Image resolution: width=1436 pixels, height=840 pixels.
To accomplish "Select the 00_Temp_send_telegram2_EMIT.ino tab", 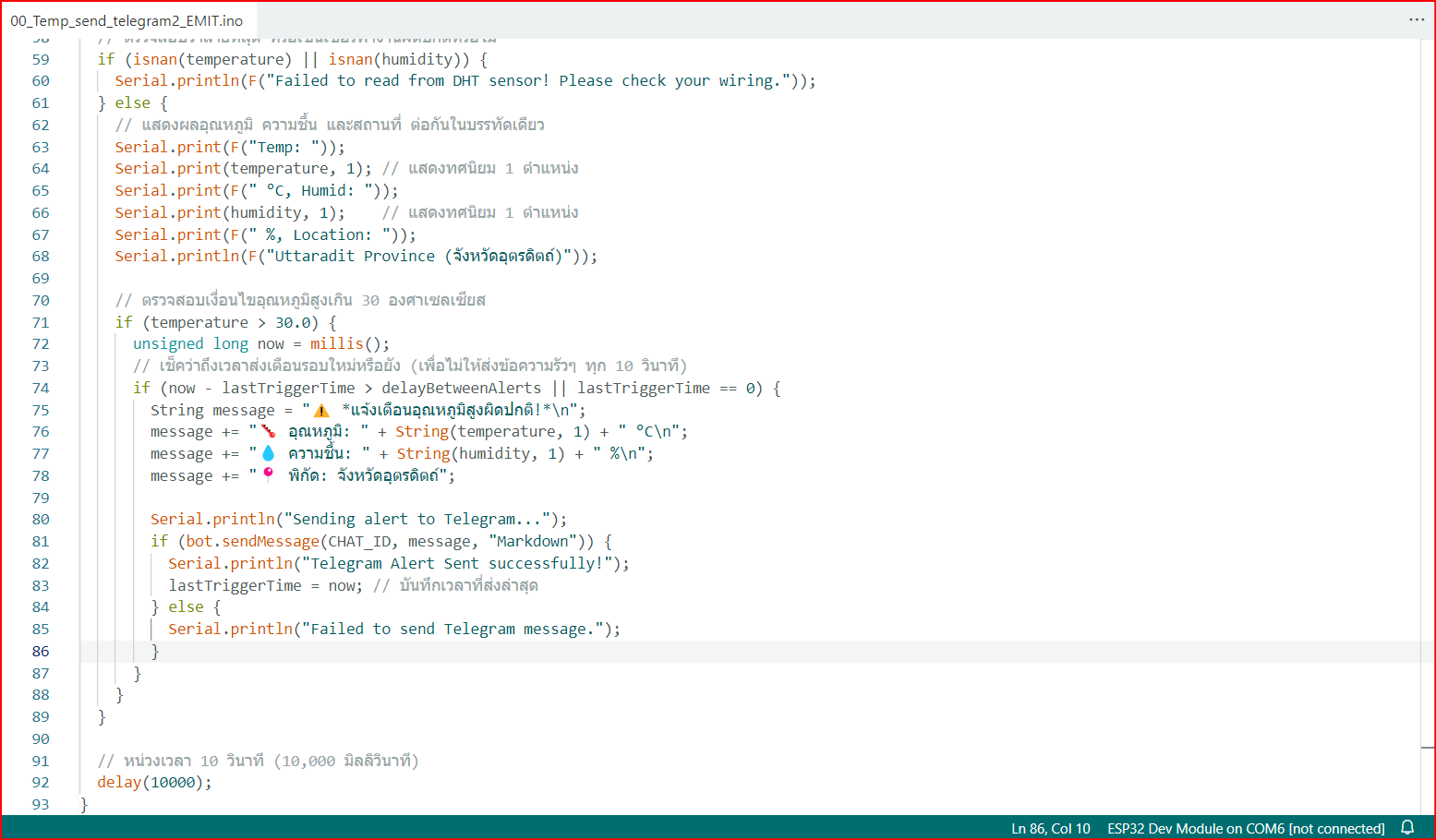I will point(127,20).
